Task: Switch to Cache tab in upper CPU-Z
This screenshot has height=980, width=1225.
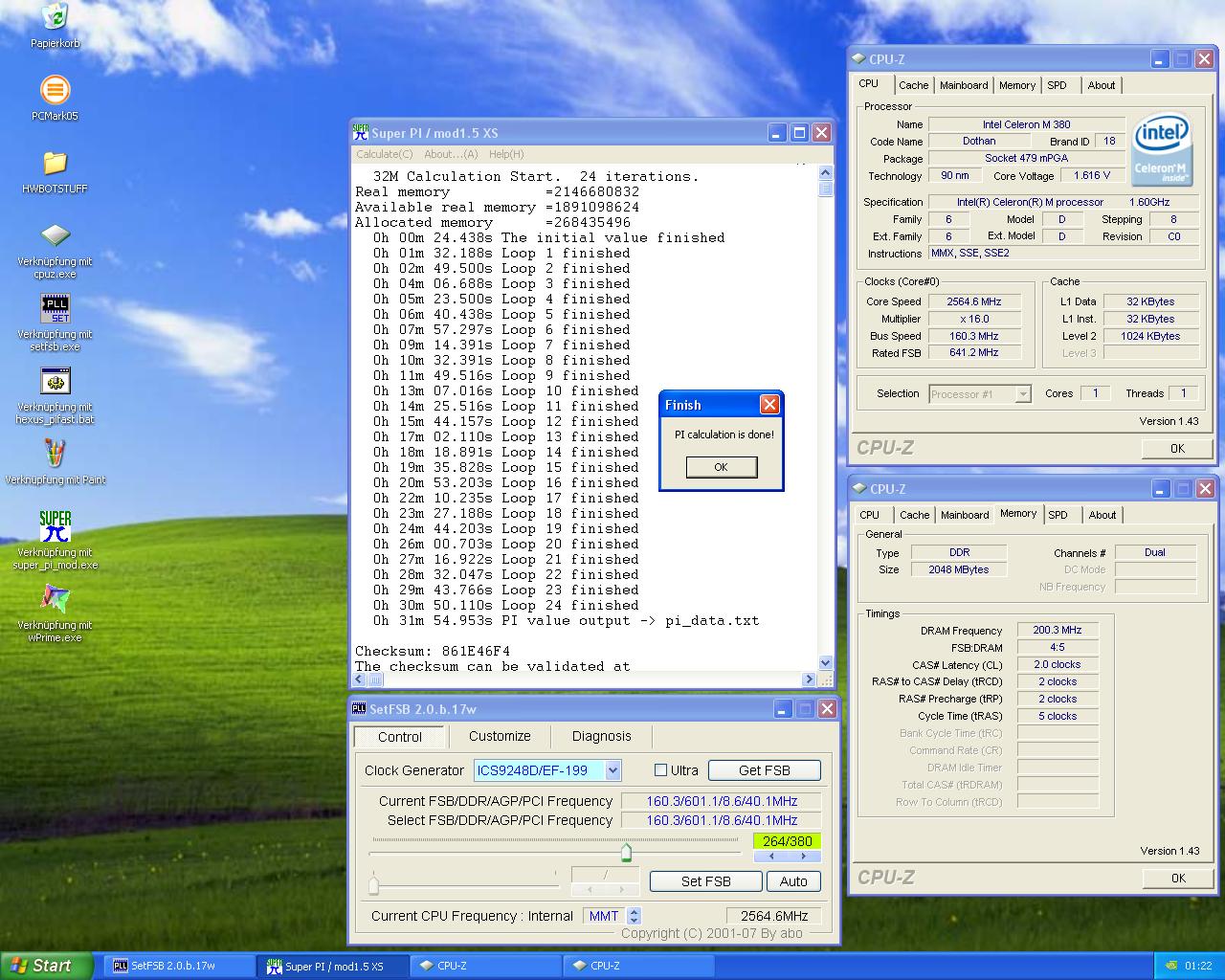Action: point(913,85)
